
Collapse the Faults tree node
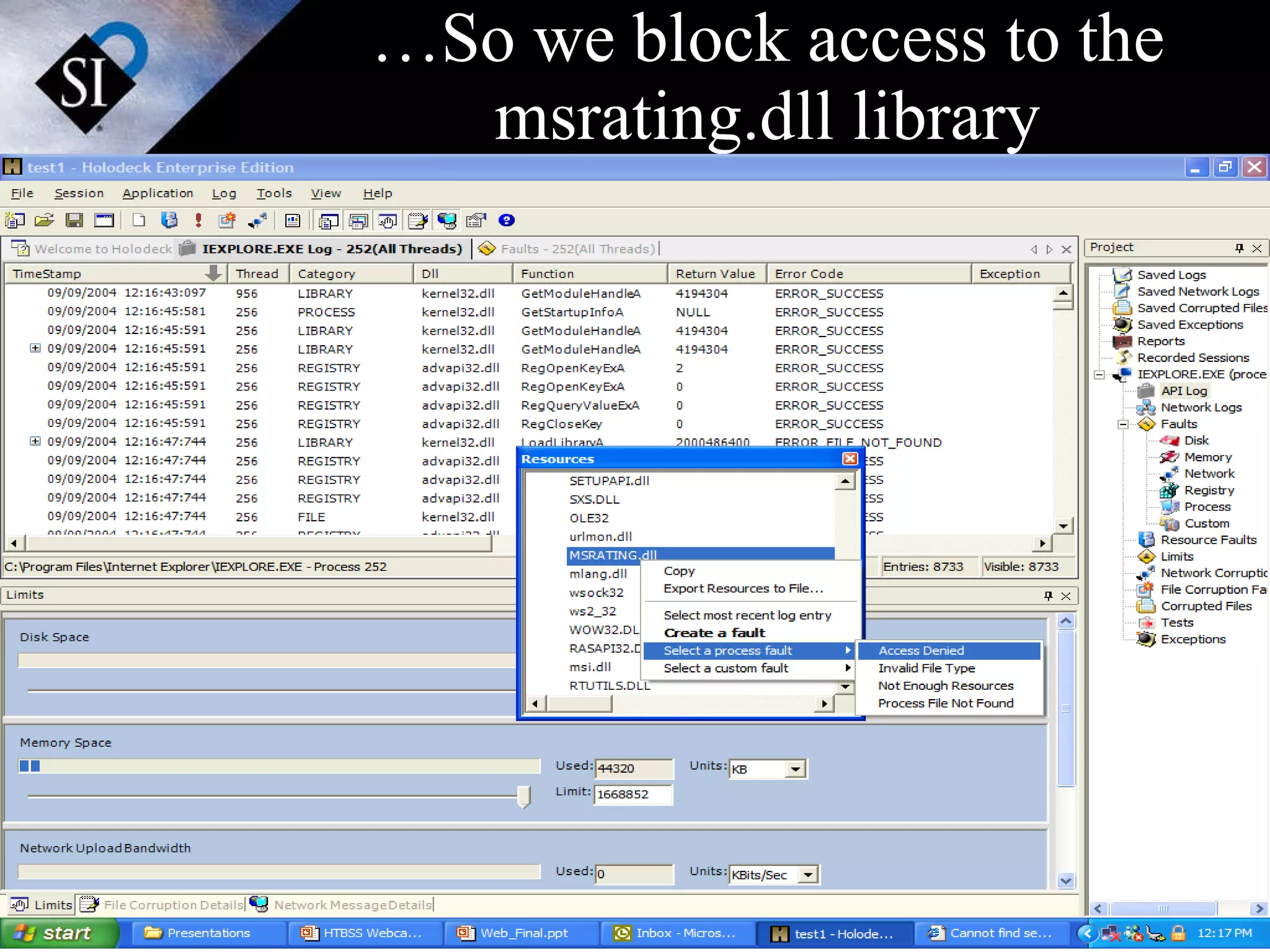point(1123,425)
